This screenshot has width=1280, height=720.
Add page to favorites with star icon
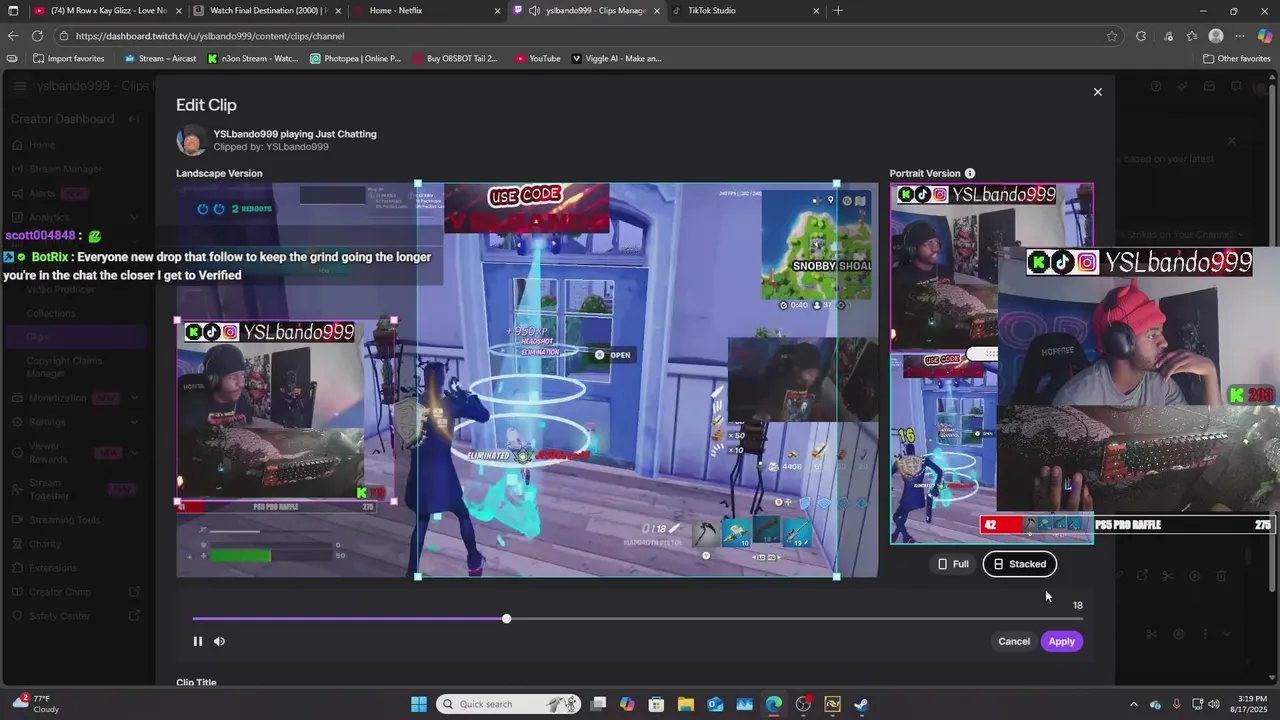[1112, 36]
